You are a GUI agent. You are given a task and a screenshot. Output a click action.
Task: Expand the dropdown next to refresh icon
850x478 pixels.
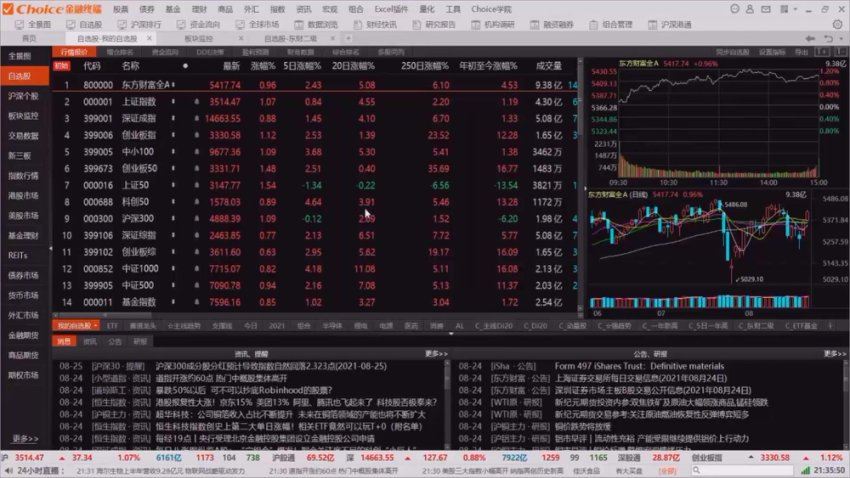[841, 38]
